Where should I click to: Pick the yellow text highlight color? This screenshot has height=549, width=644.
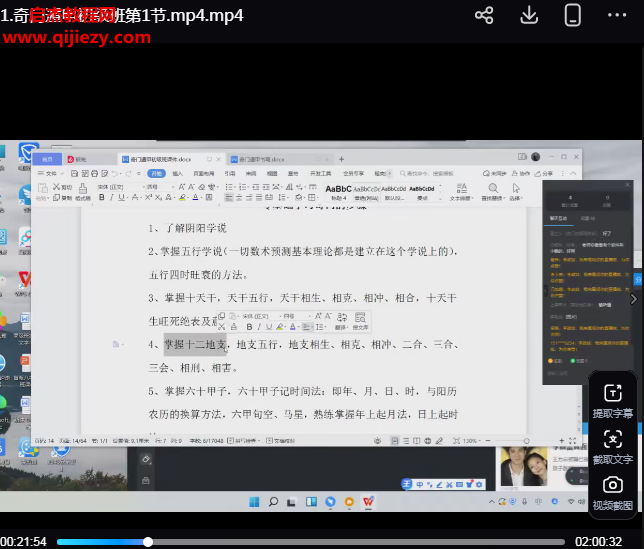click(x=182, y=198)
